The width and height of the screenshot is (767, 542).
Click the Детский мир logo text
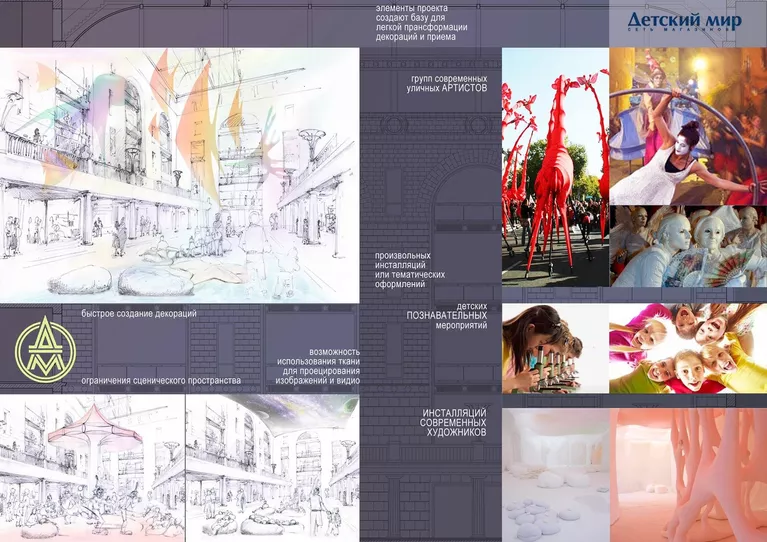pos(684,20)
